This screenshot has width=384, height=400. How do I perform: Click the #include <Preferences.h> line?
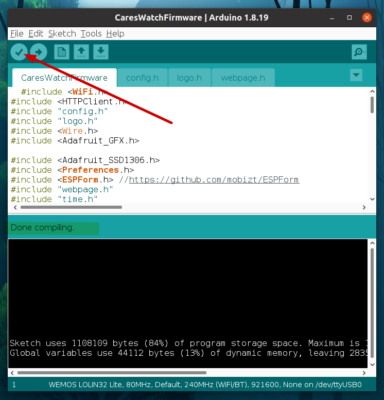tap(72, 170)
